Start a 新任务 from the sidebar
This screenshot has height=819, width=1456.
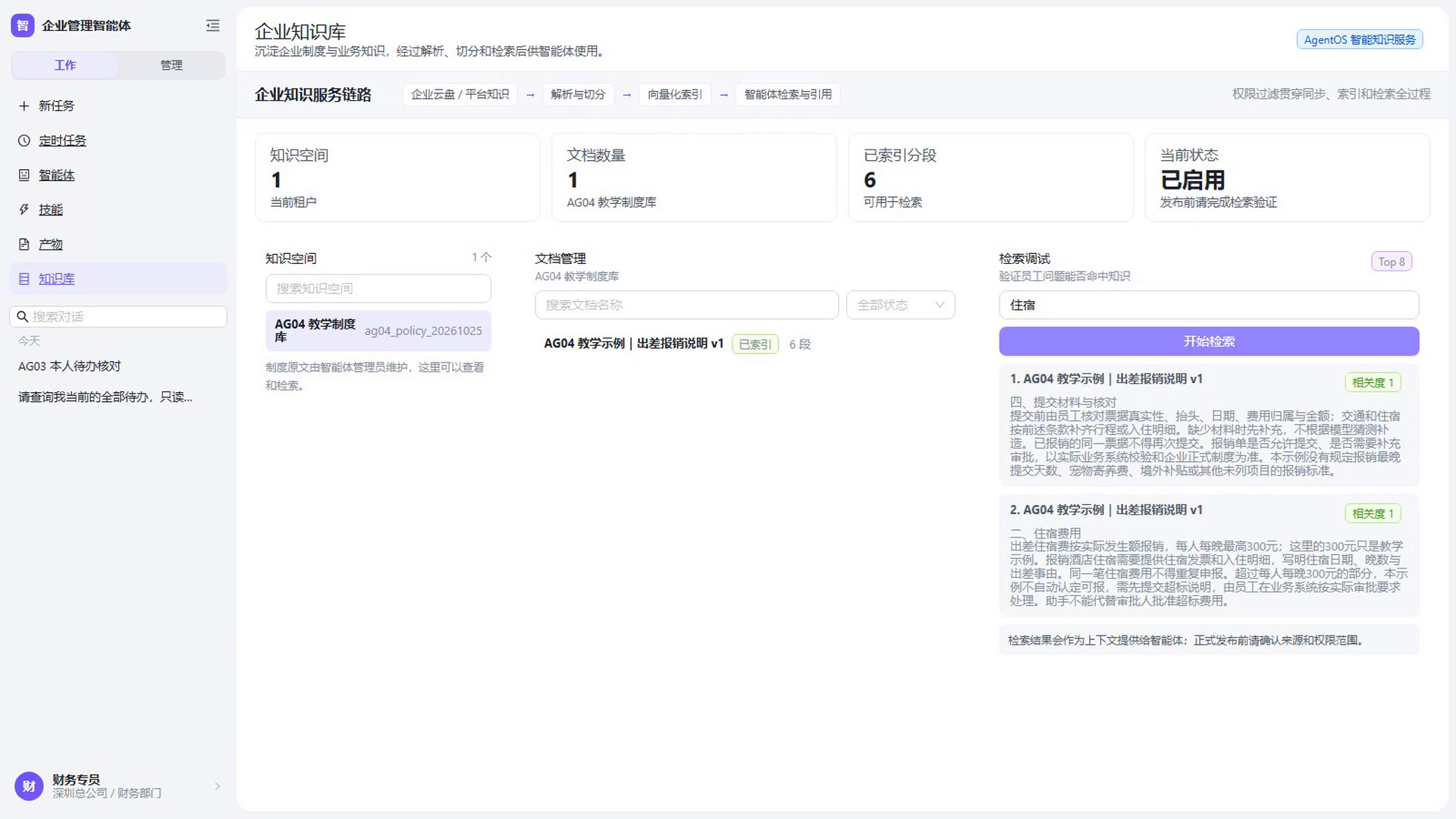click(x=118, y=106)
